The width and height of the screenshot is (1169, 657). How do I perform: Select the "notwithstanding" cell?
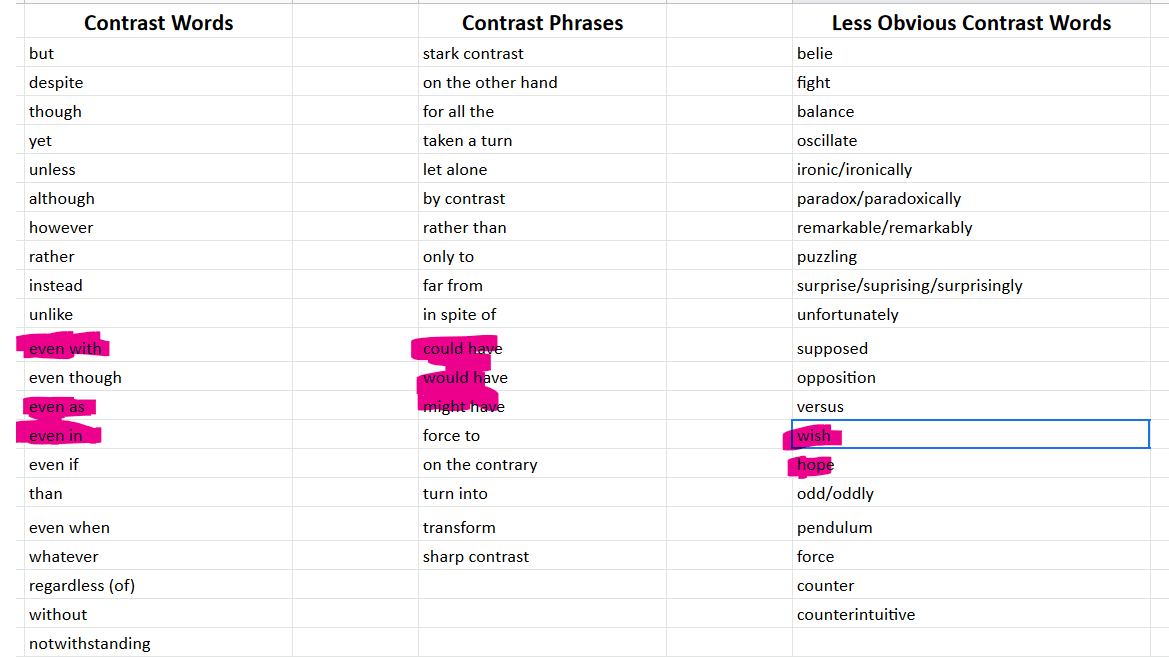coord(90,644)
